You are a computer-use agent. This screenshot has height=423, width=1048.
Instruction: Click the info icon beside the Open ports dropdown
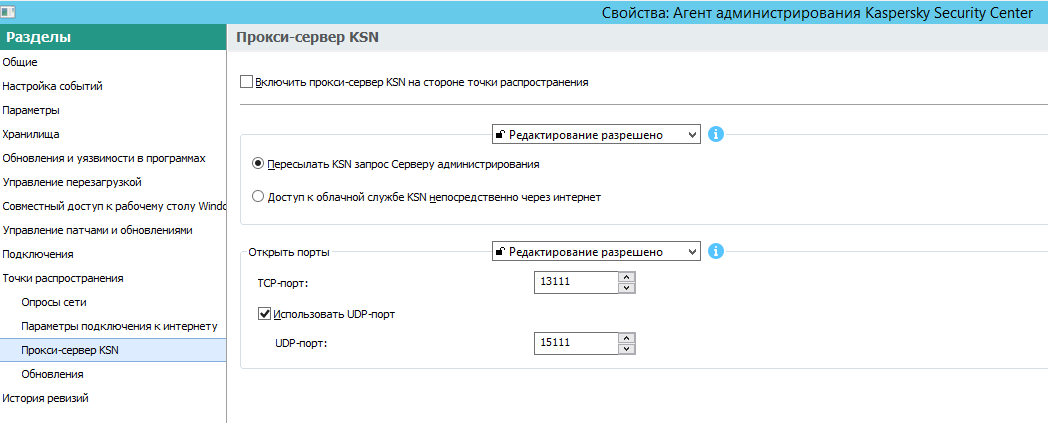click(715, 252)
